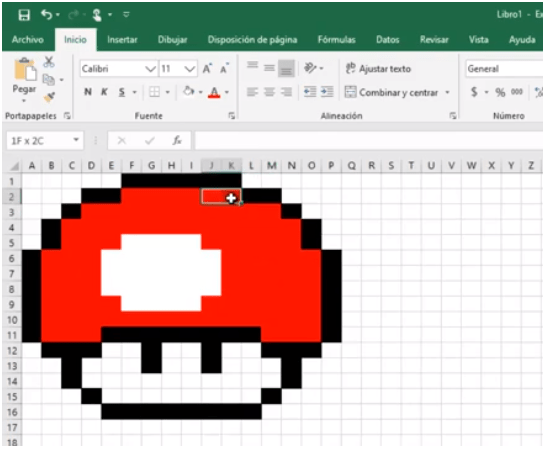Open fill color dropdown arrow
This screenshot has height=453, width=543.
(x=201, y=92)
